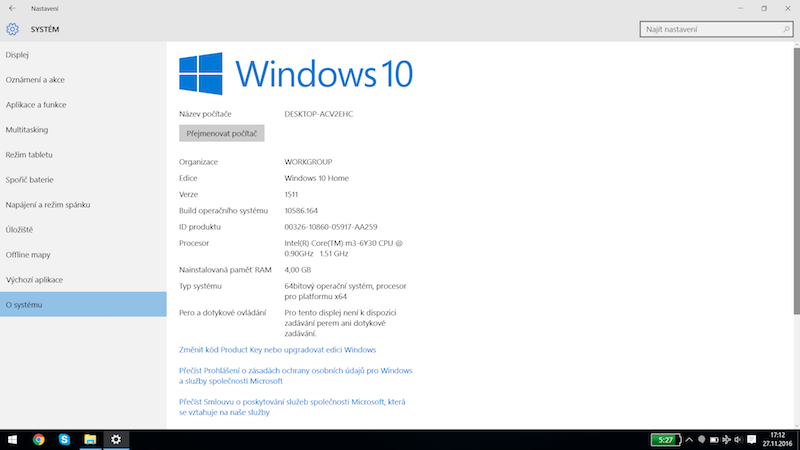Click the Najít nastavení search field
Screen dimensions: 800x450
pyautogui.click(x=710, y=30)
